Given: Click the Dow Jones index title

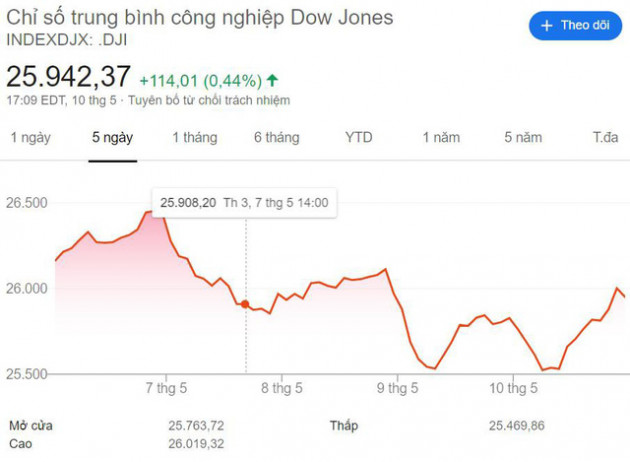Looking at the screenshot, I should (200, 18).
